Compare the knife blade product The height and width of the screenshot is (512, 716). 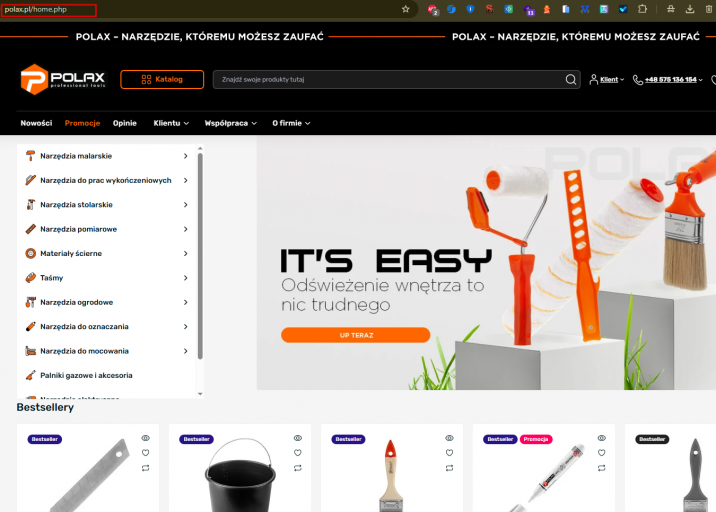[x=146, y=468]
